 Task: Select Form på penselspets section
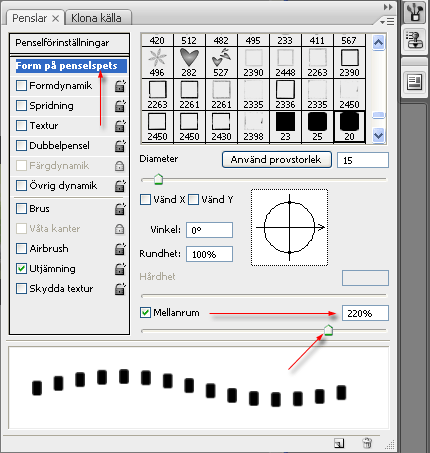point(71,66)
